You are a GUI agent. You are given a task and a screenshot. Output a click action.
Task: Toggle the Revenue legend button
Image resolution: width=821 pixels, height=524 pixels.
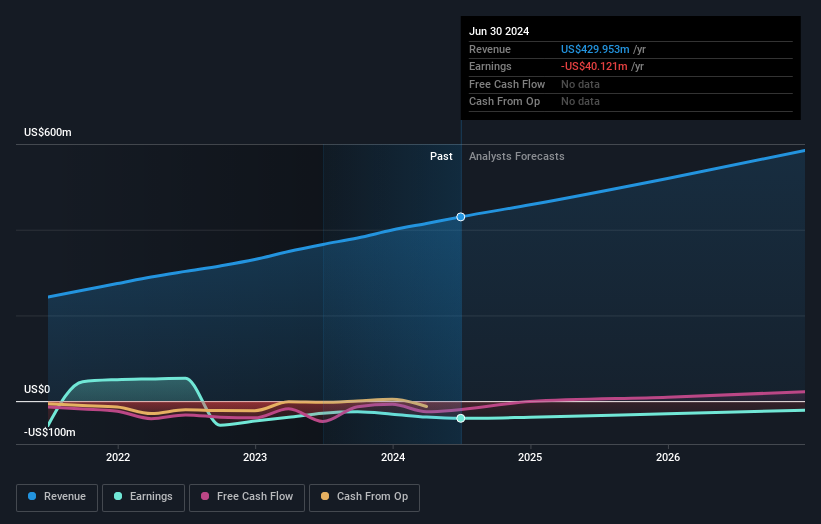(57, 497)
